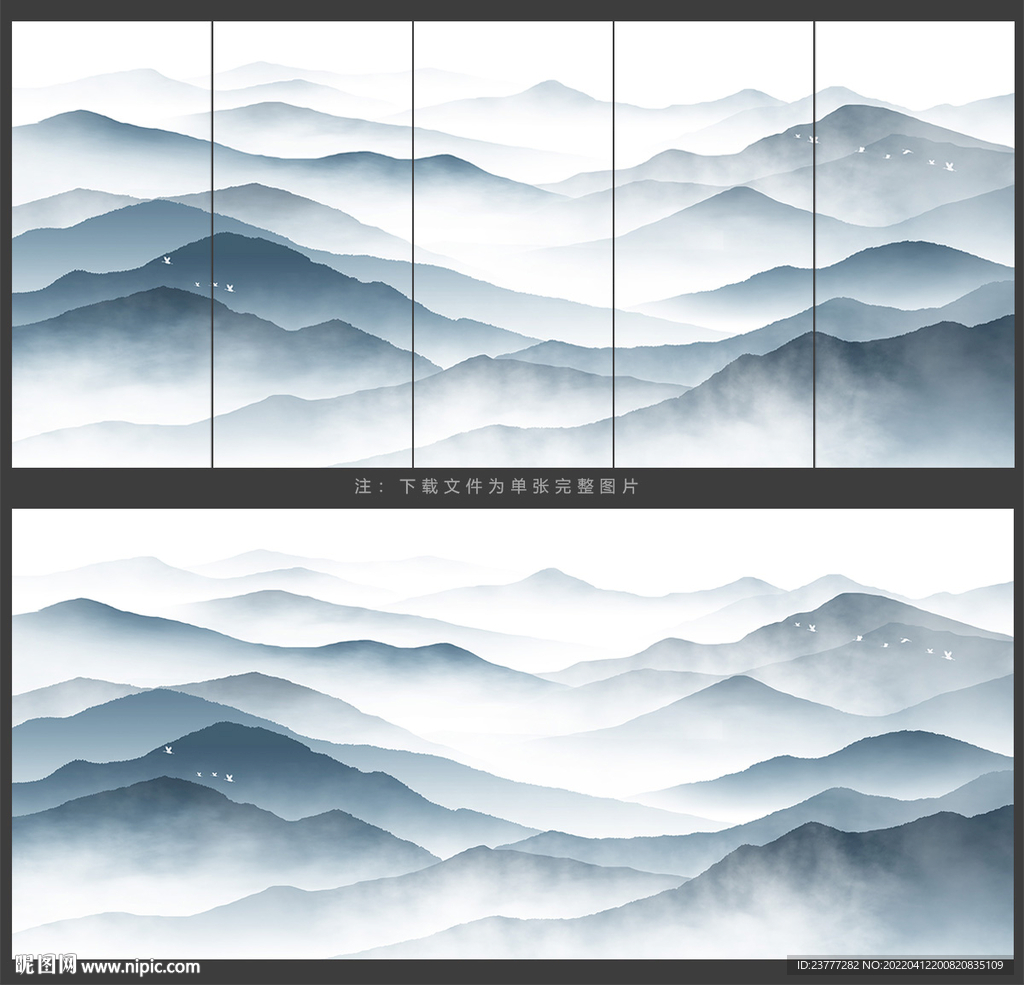
Task: Click the full single mountain landscape image below
Action: (x=513, y=734)
